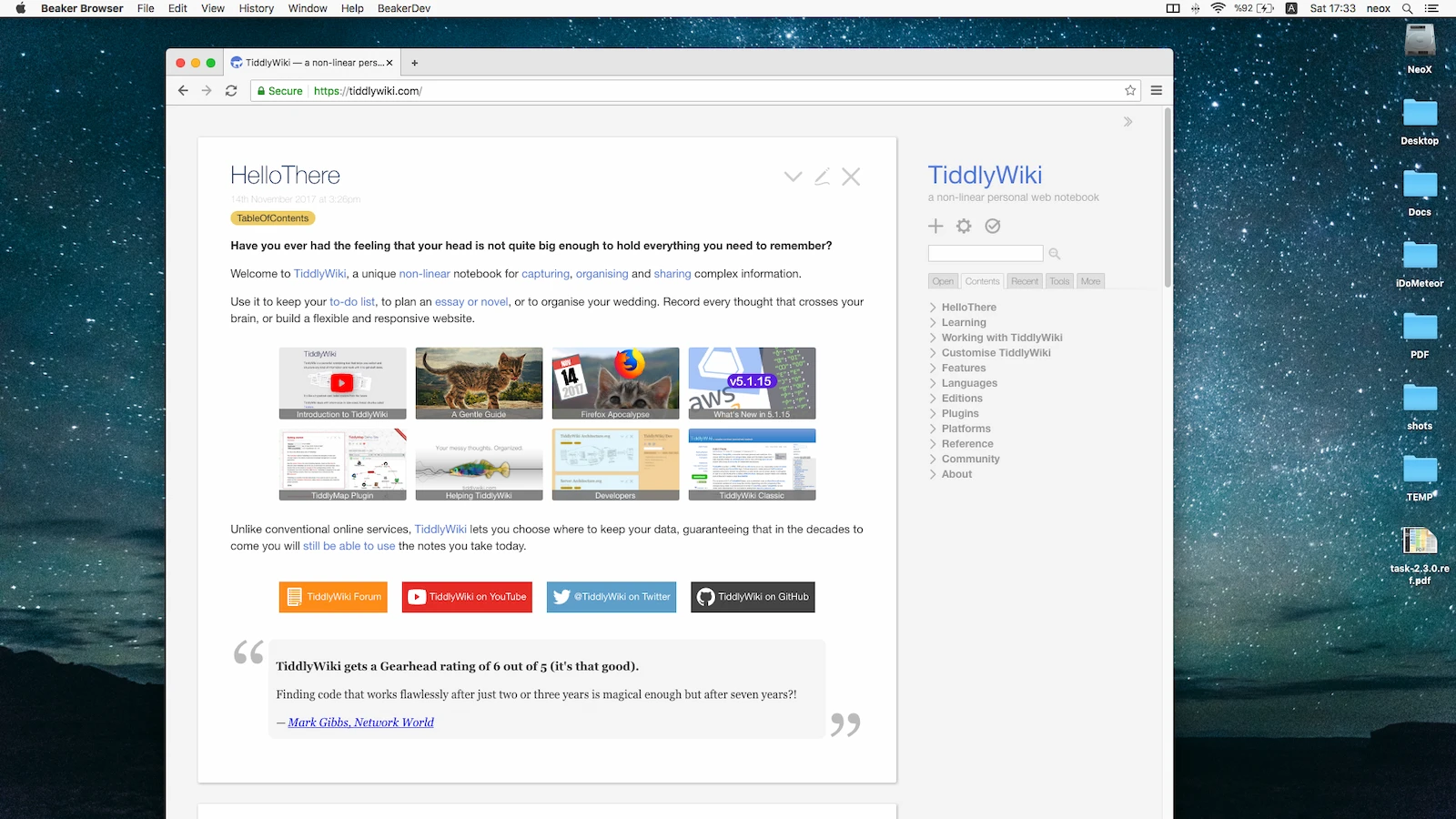Follow the to-do list link
The image size is (1456, 819).
pos(352,302)
